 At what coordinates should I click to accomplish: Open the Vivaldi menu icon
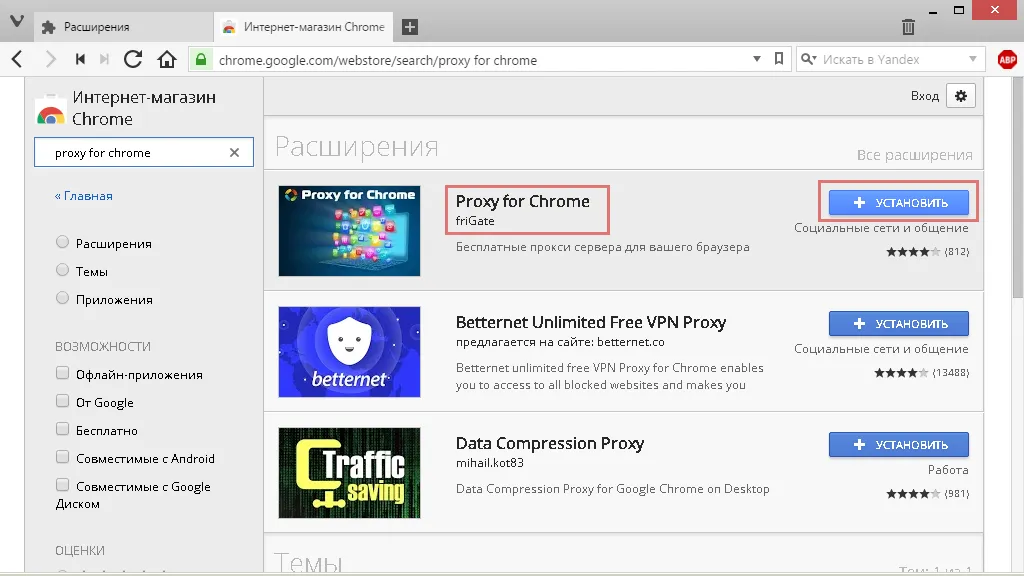coord(17,21)
